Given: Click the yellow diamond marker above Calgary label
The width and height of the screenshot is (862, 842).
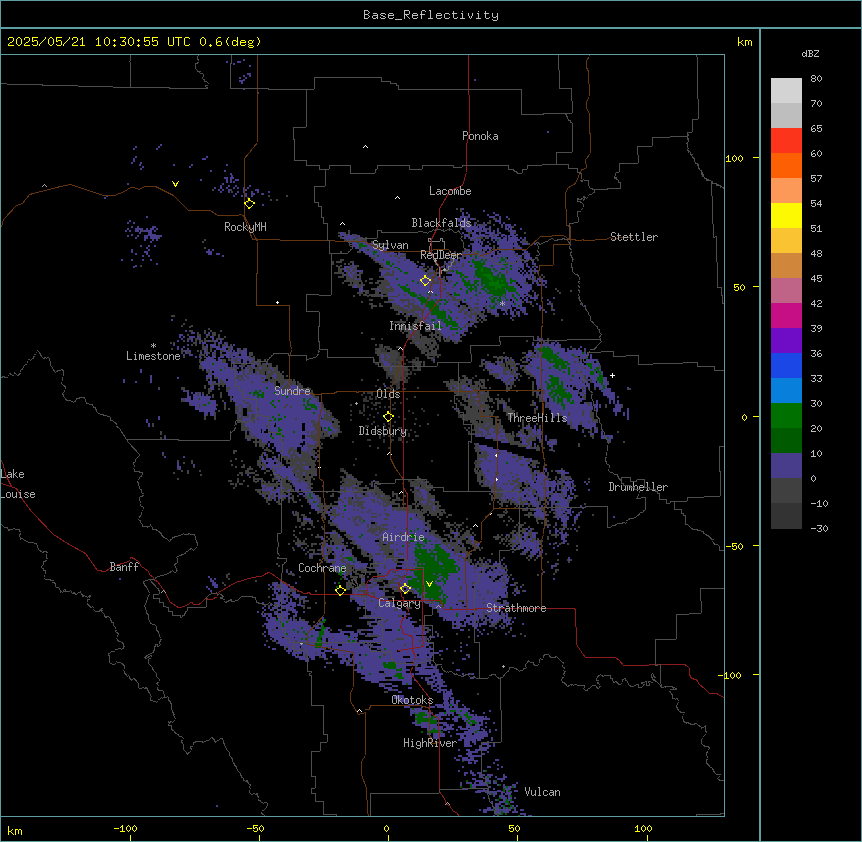Looking at the screenshot, I should click(x=405, y=589).
